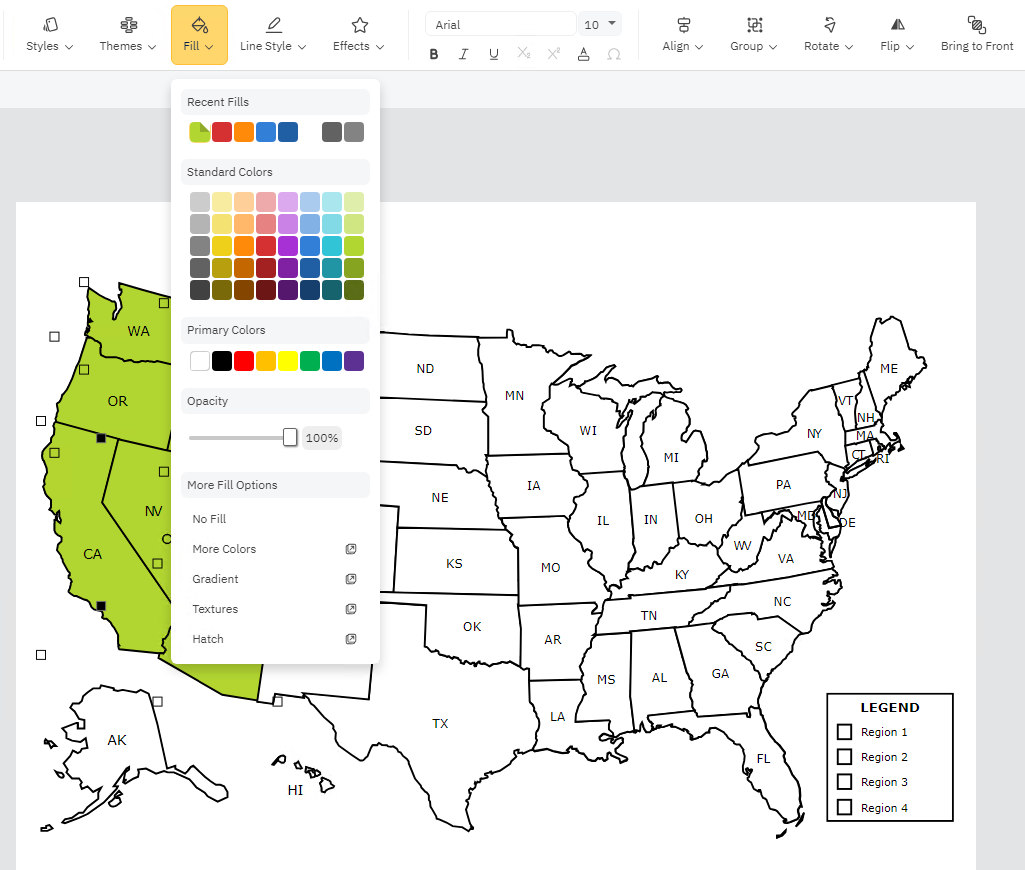Open More Colors dialog

click(x=222, y=549)
